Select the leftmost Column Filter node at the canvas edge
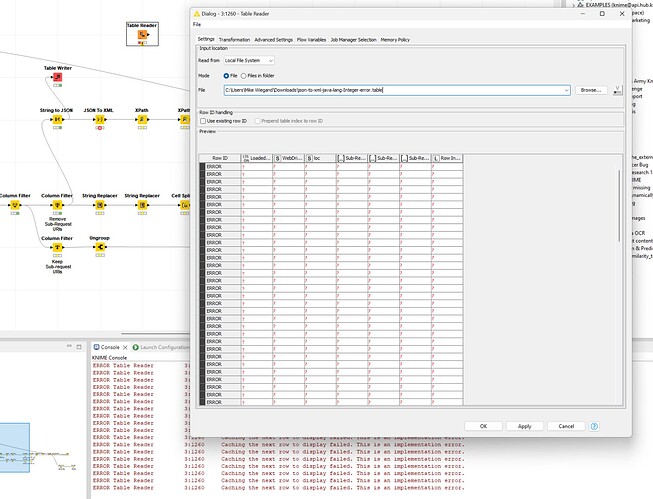 click(15, 205)
